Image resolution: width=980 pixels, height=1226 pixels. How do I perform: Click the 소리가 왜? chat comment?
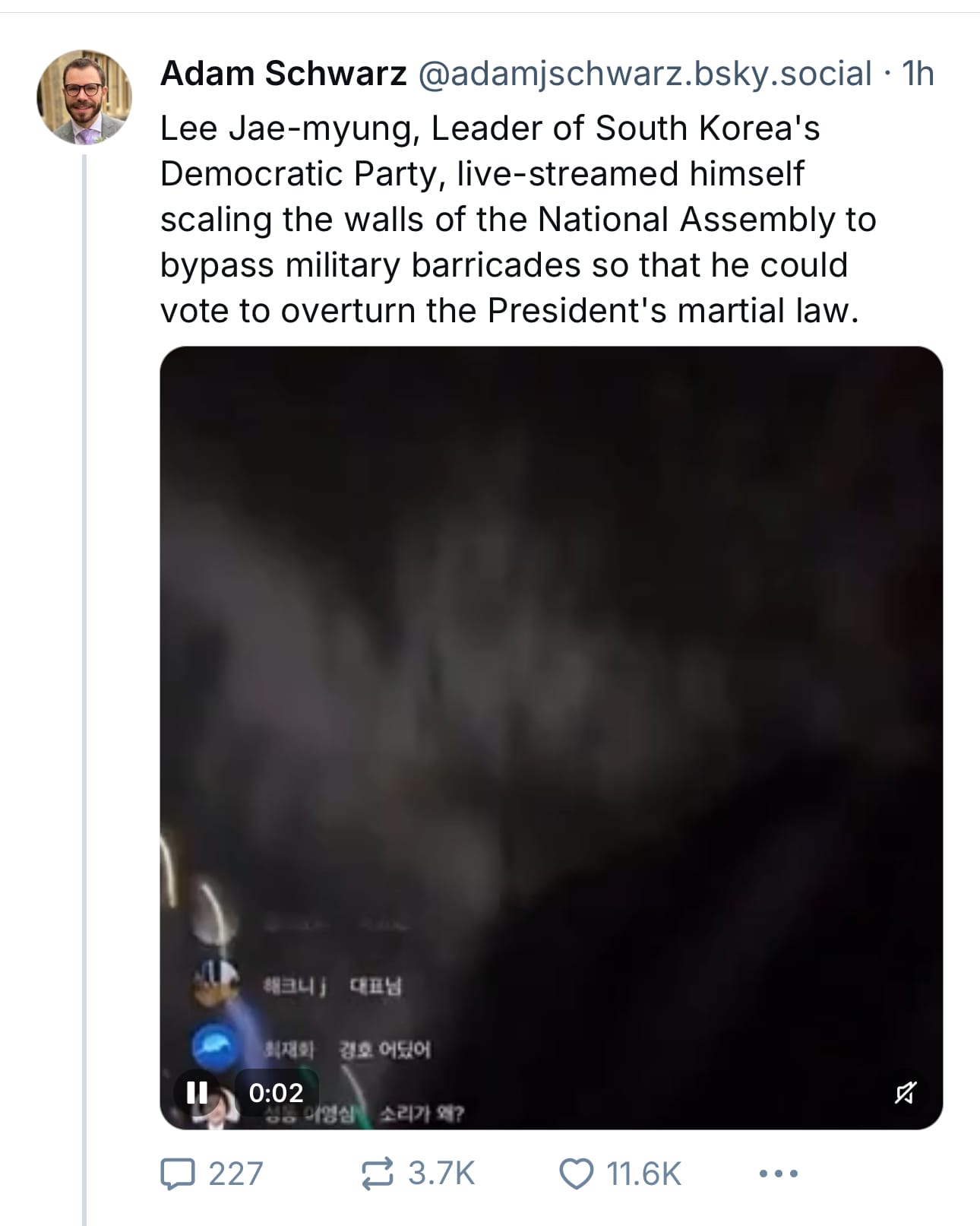tap(422, 1114)
